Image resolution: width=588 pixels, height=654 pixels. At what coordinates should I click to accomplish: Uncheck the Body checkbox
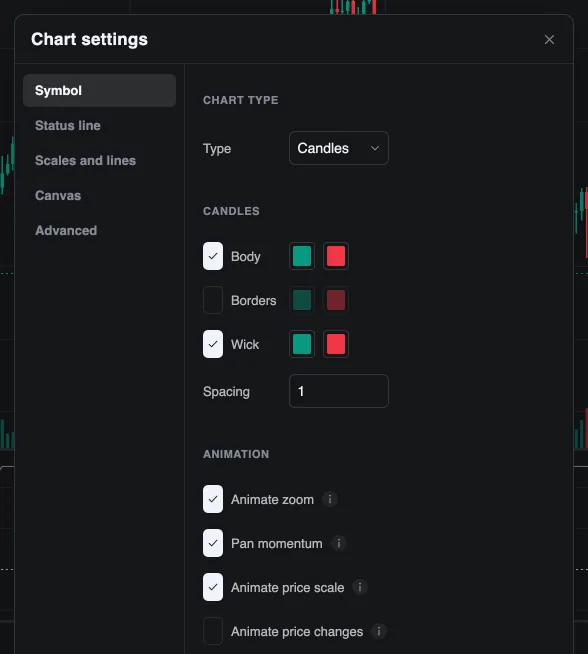(213, 256)
